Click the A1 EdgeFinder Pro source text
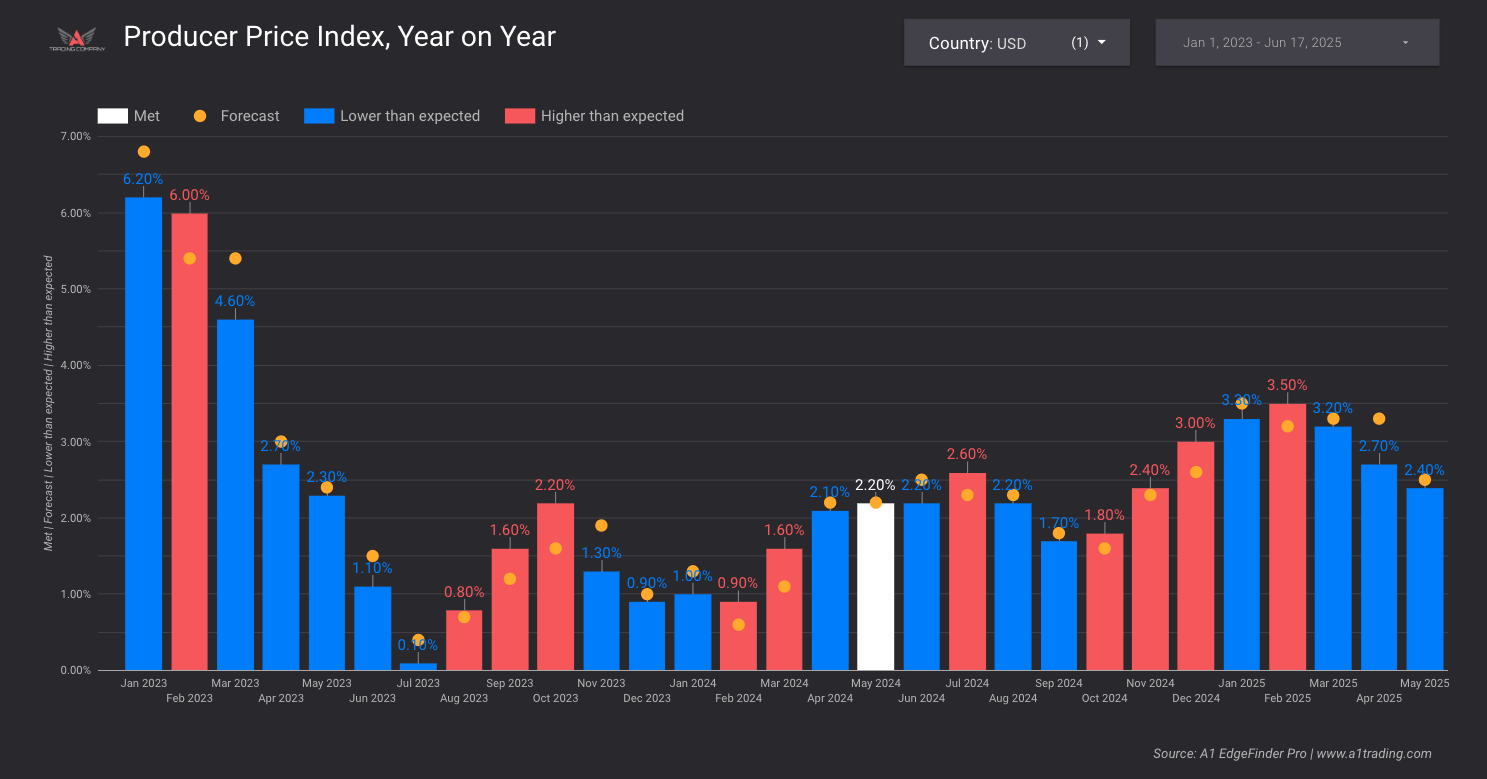 point(1292,753)
